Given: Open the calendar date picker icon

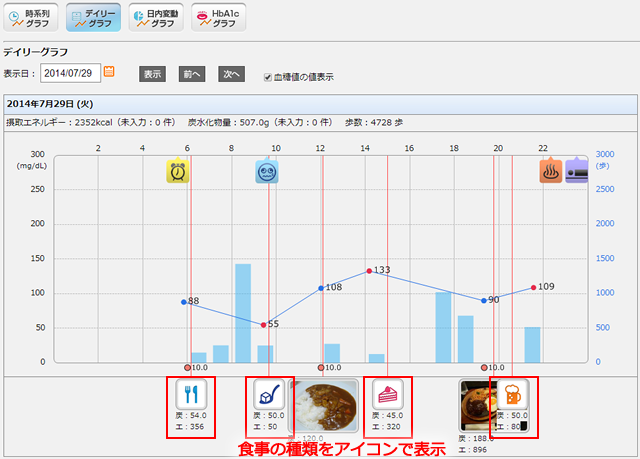Looking at the screenshot, I should [x=110, y=72].
